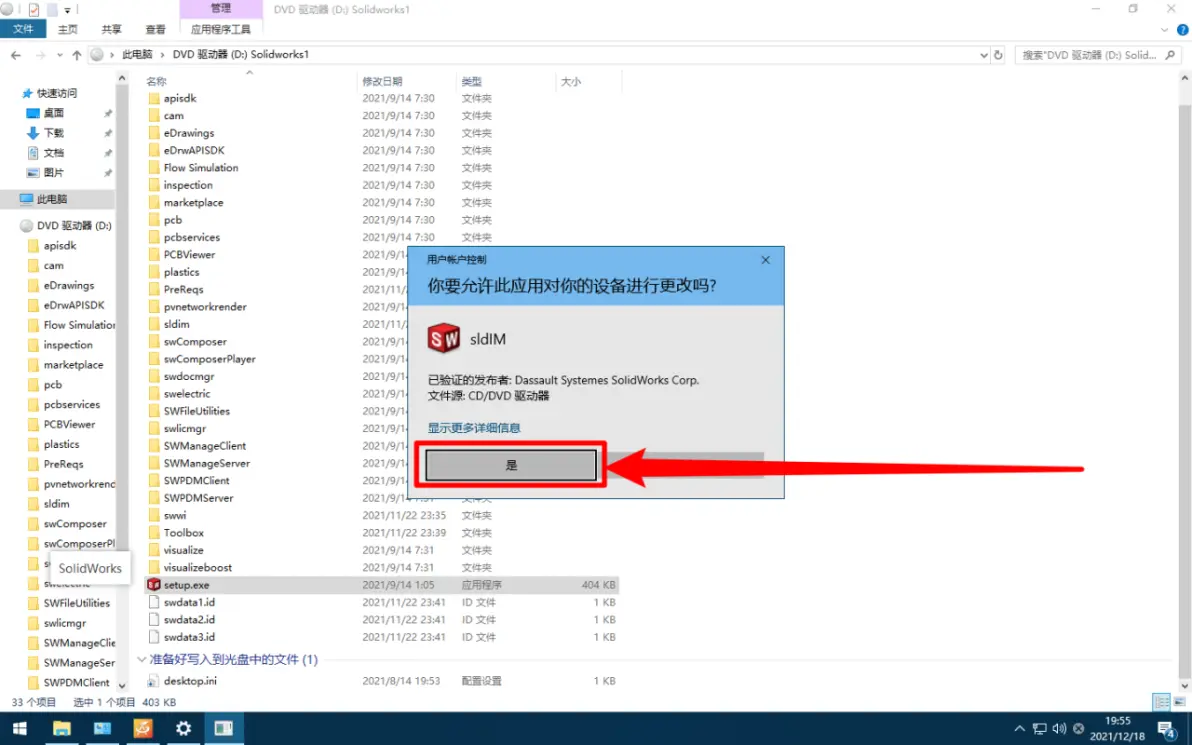Go back with the back arrow
The image size is (1192, 745).
pyautogui.click(x=16, y=55)
